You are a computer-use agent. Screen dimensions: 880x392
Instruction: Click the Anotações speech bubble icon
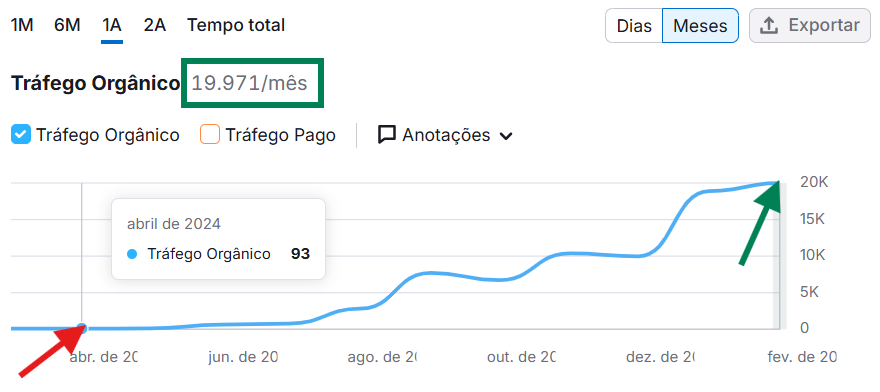click(387, 135)
